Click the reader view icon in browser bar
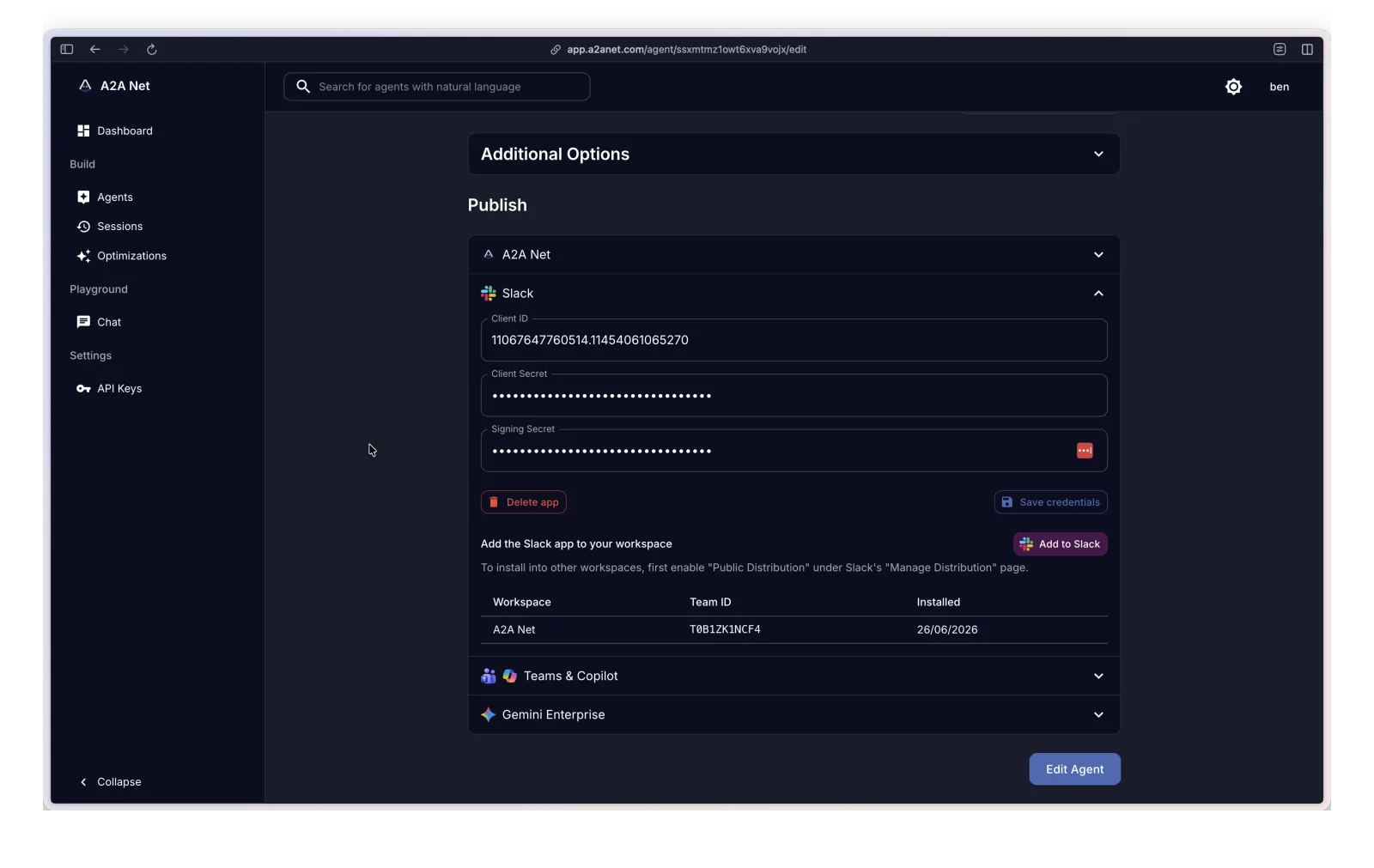This screenshot has height=868, width=1374. click(1280, 50)
